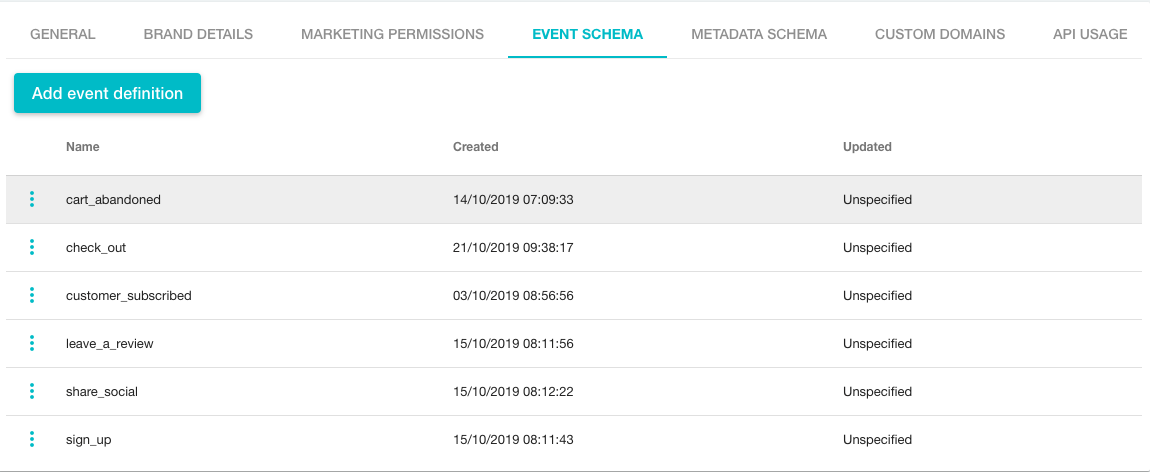The height and width of the screenshot is (472, 1150).
Task: Open the Brand Details tab
Action: (198, 34)
